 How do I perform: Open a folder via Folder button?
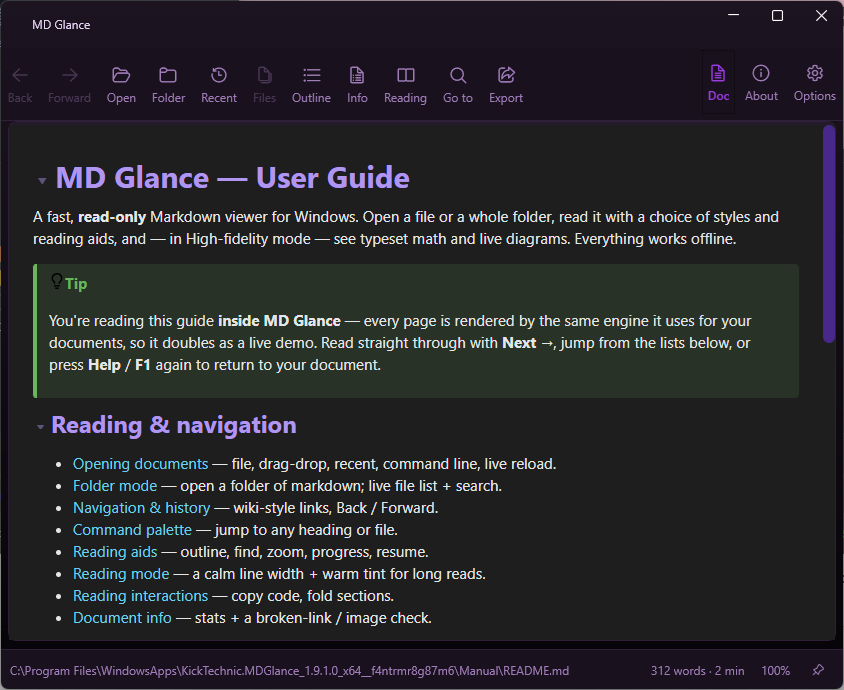(168, 85)
